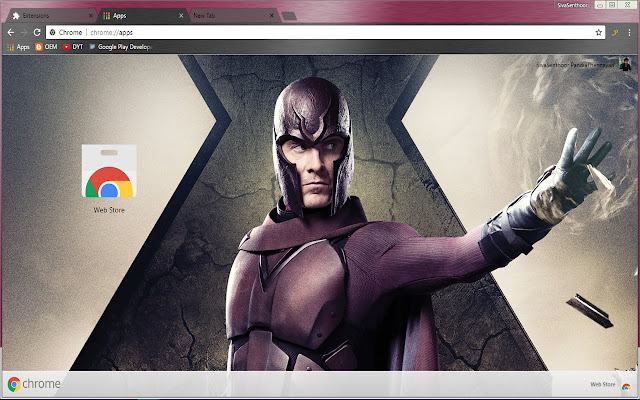Open the Web Store app icon
The width and height of the screenshot is (640, 400).
pos(109,171)
